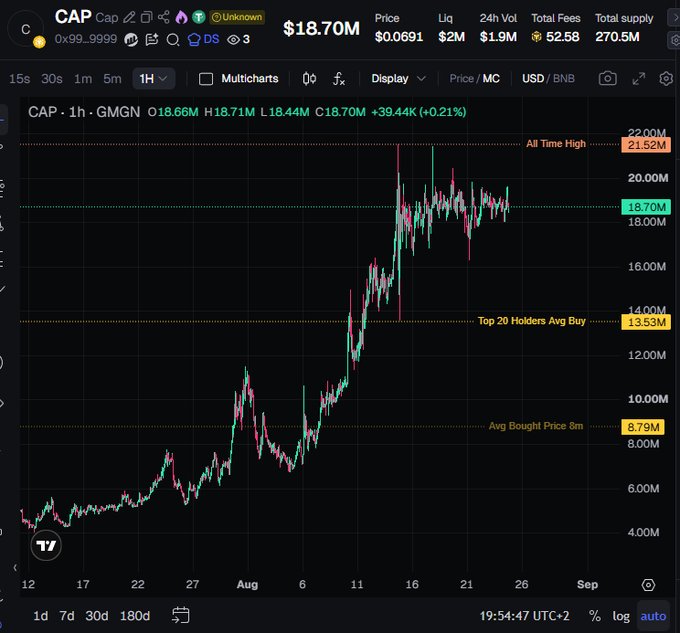Click the 8.79M yellow price tag
Image resolution: width=680 pixels, height=633 pixels.
click(x=643, y=427)
